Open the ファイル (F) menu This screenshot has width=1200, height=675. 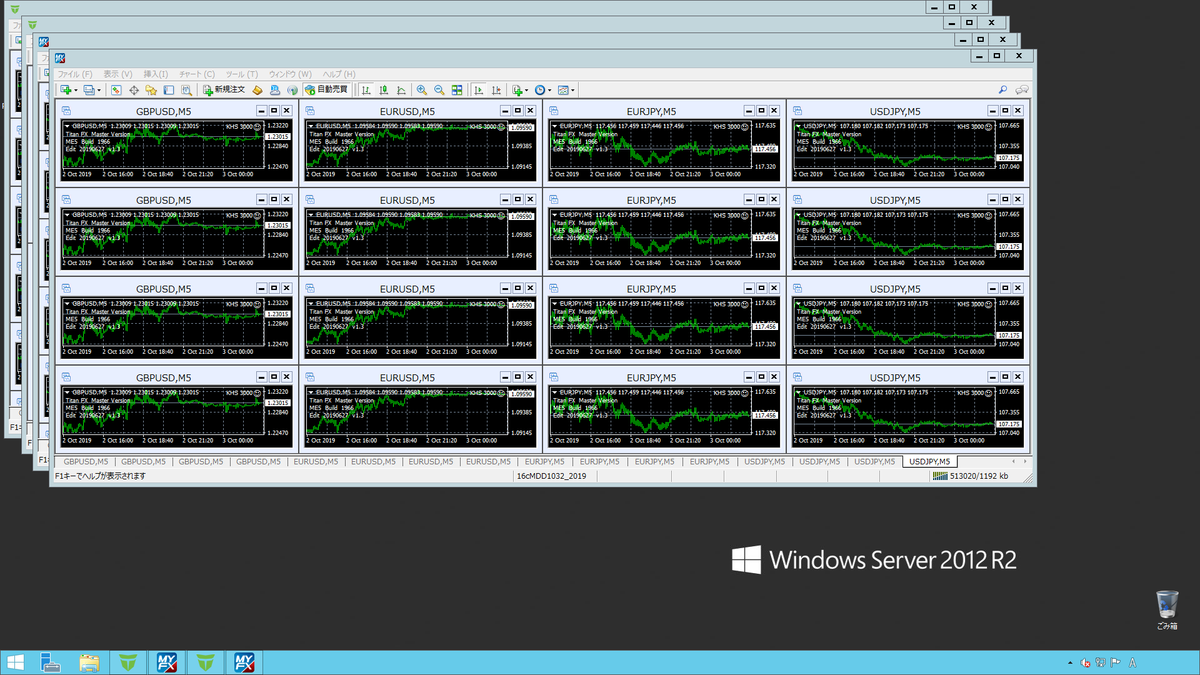coord(75,74)
